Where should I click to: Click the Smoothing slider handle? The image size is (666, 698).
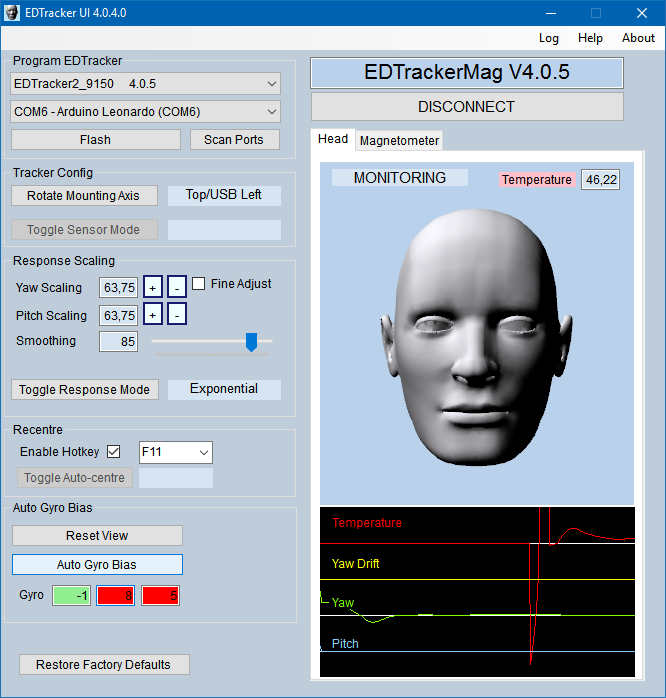coord(252,342)
